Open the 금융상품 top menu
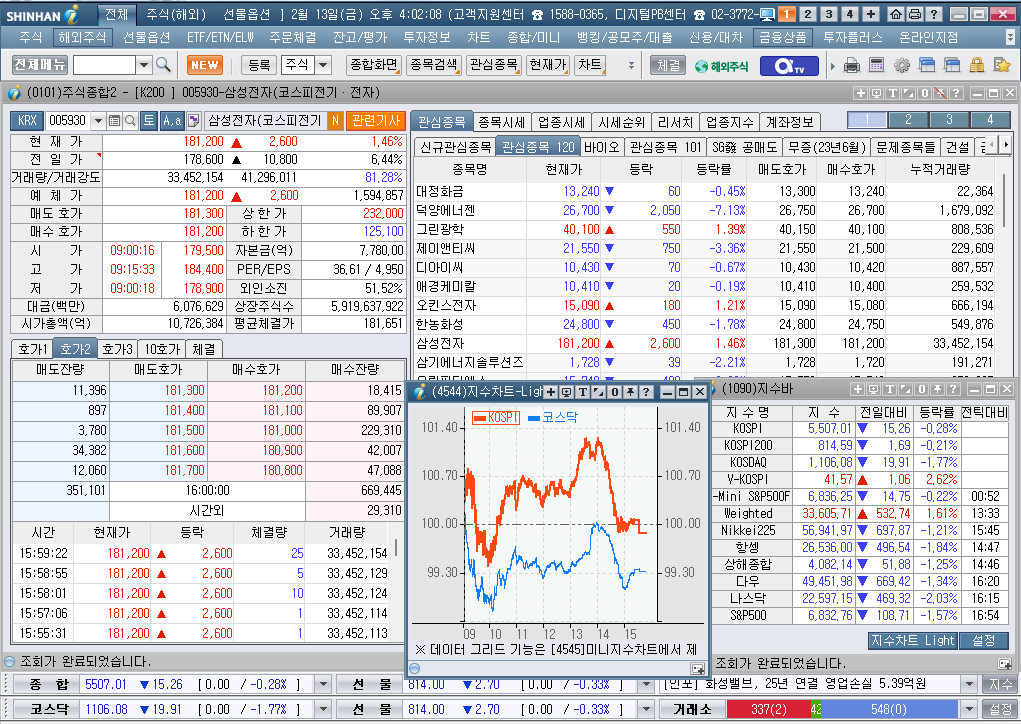The image size is (1021, 724). coord(783,38)
